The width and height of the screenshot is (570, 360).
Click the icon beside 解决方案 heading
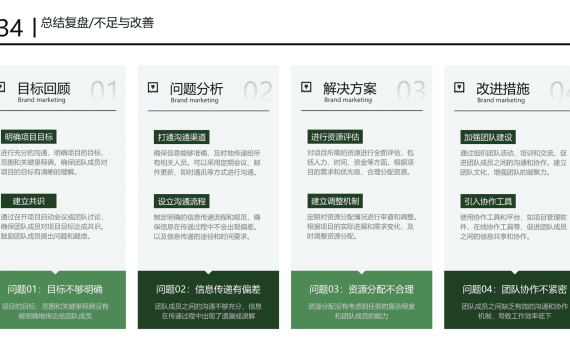[306, 87]
